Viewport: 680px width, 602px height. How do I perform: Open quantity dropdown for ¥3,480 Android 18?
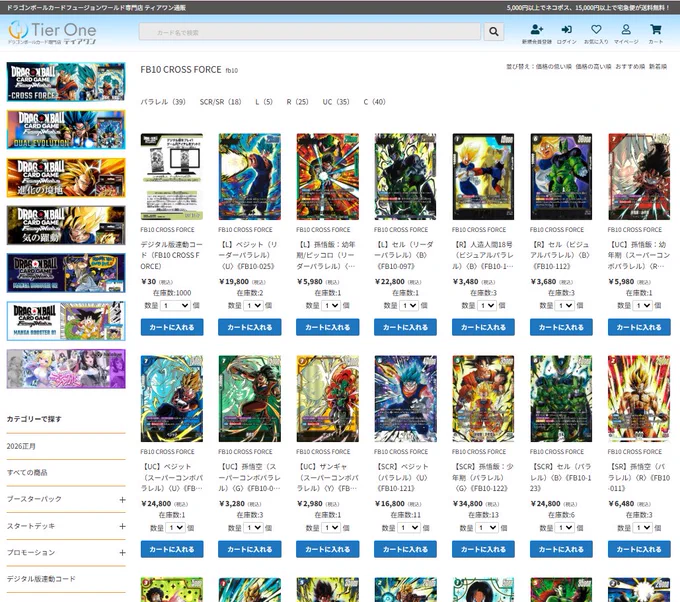point(487,306)
